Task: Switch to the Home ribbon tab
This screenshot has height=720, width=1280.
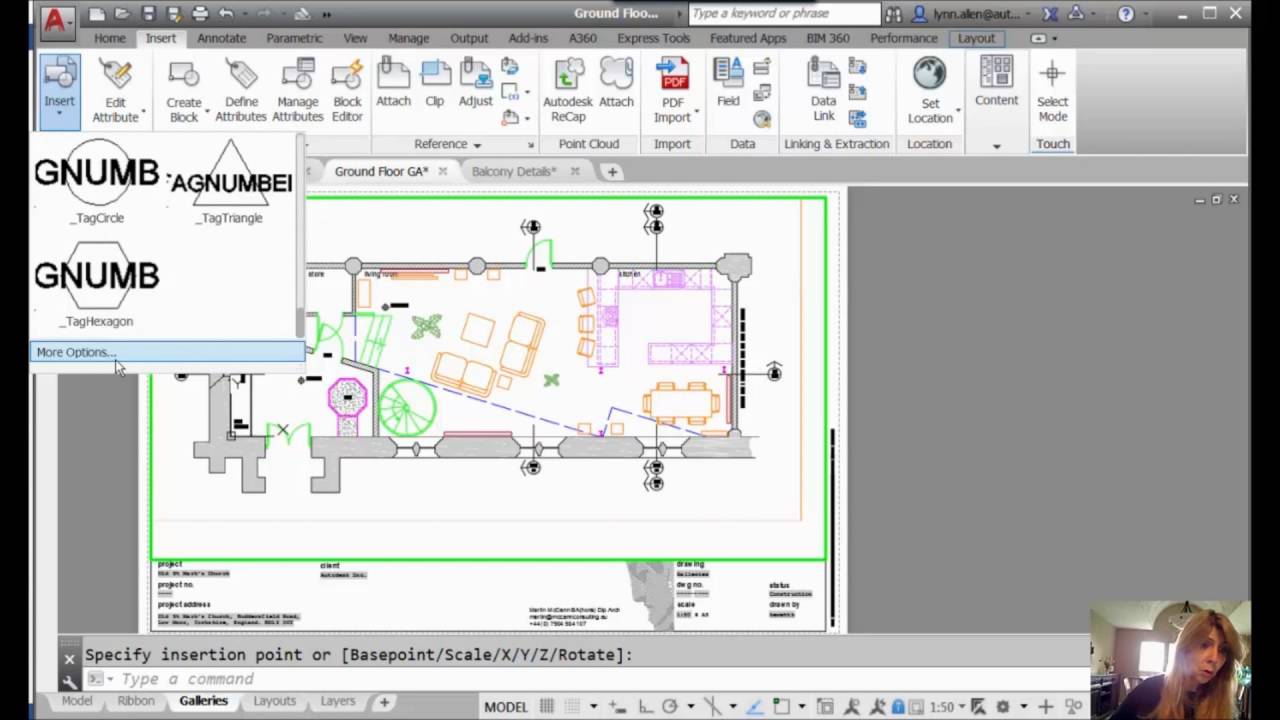Action: [110, 38]
